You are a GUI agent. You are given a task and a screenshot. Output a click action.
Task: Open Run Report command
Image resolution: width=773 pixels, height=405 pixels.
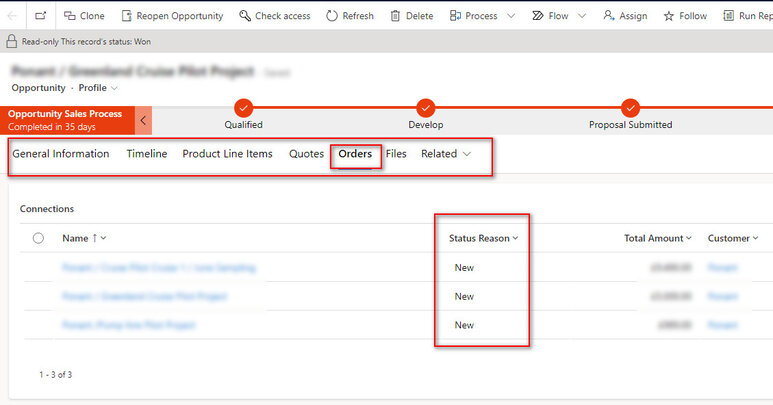747,16
